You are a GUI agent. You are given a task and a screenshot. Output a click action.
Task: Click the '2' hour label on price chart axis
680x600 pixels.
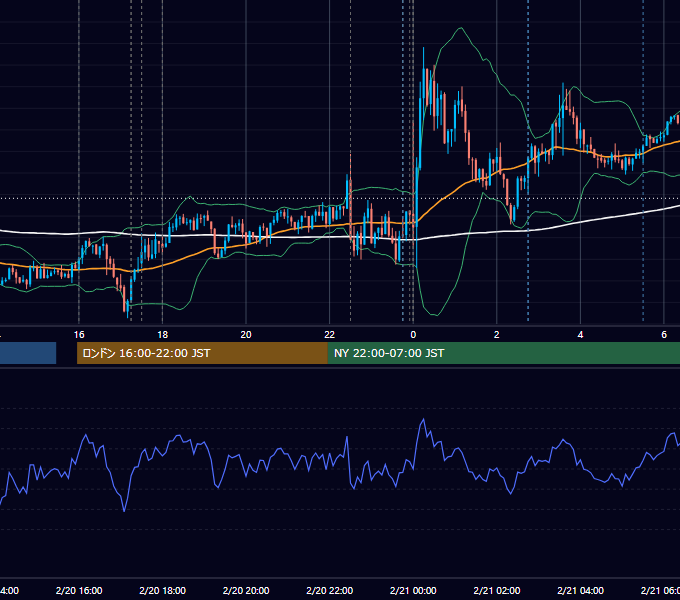[x=497, y=335]
